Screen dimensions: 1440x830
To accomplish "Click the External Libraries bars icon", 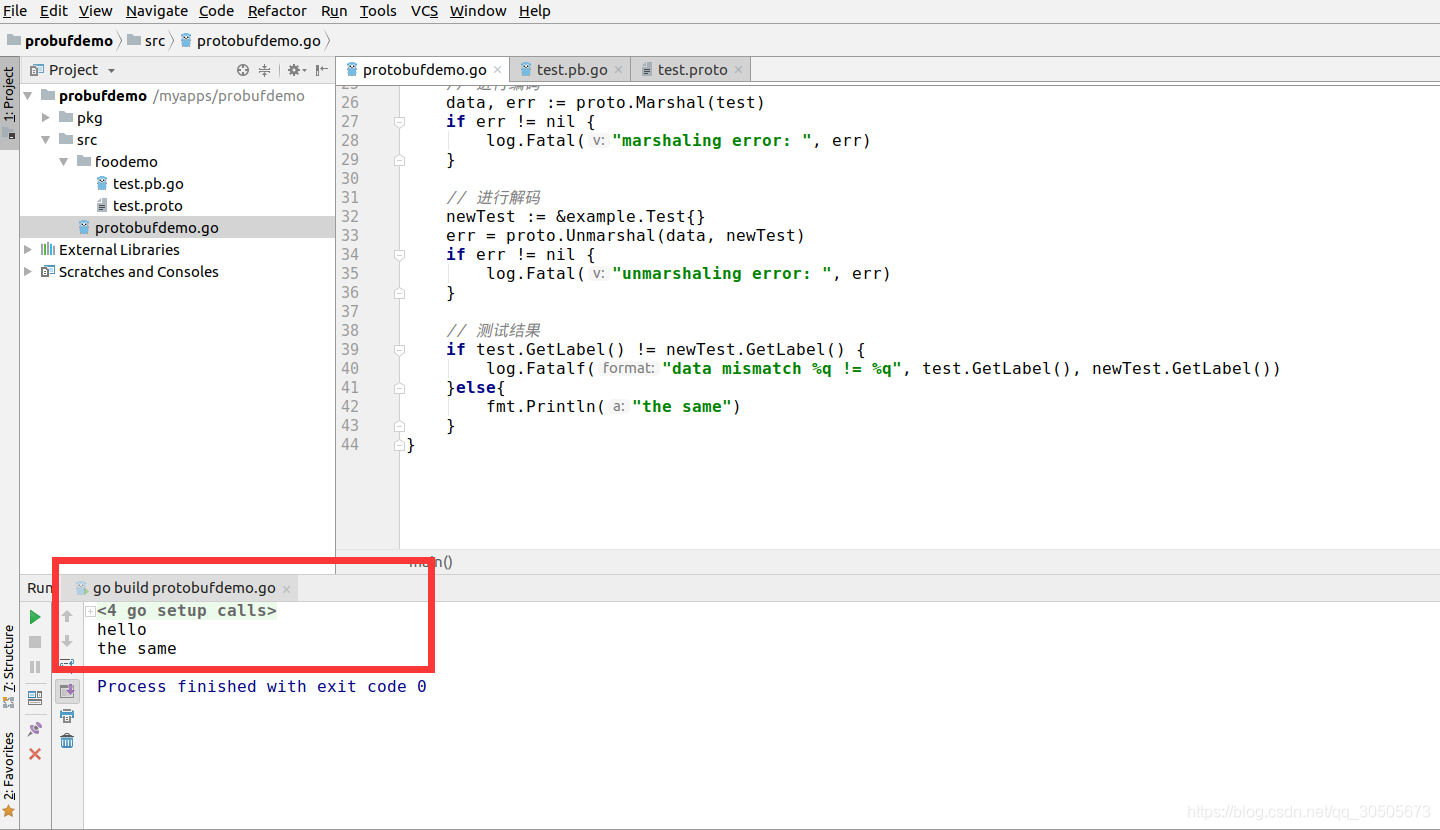I will point(48,250).
